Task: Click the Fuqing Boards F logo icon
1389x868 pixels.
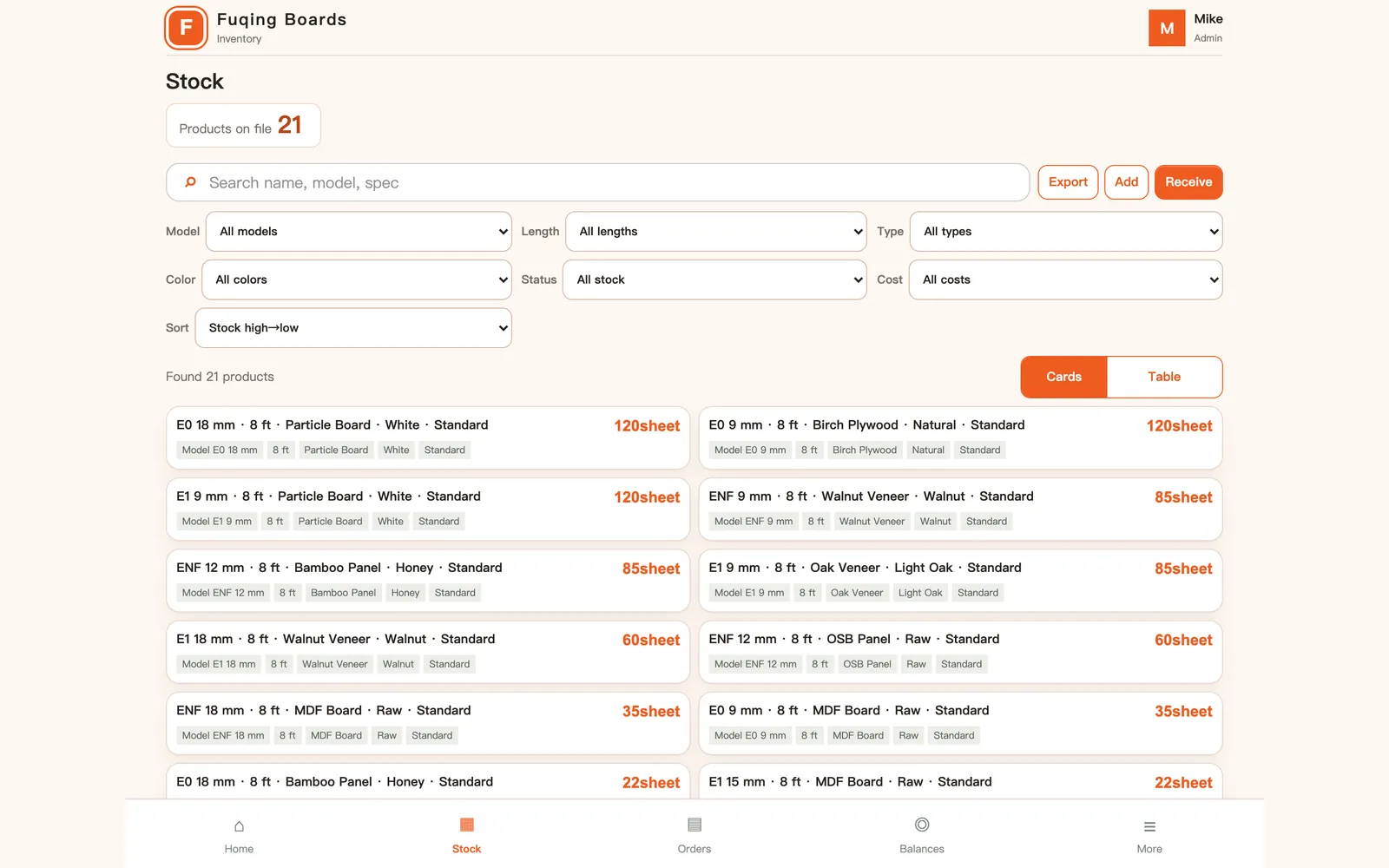Action: (186, 28)
